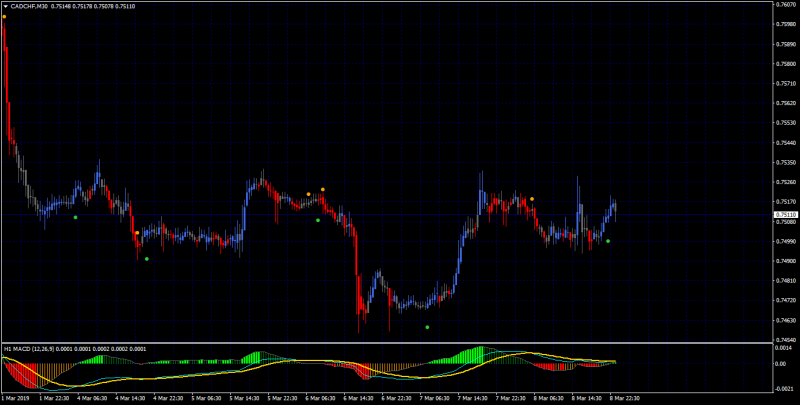Image resolution: width=800 pixels, height=405 pixels.
Task: Click the 0.75530 price scale label
Action: (x=786, y=123)
